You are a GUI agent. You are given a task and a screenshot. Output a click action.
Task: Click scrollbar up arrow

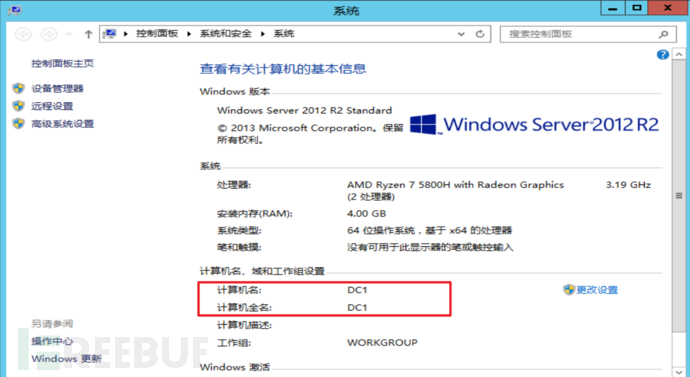tap(679, 55)
